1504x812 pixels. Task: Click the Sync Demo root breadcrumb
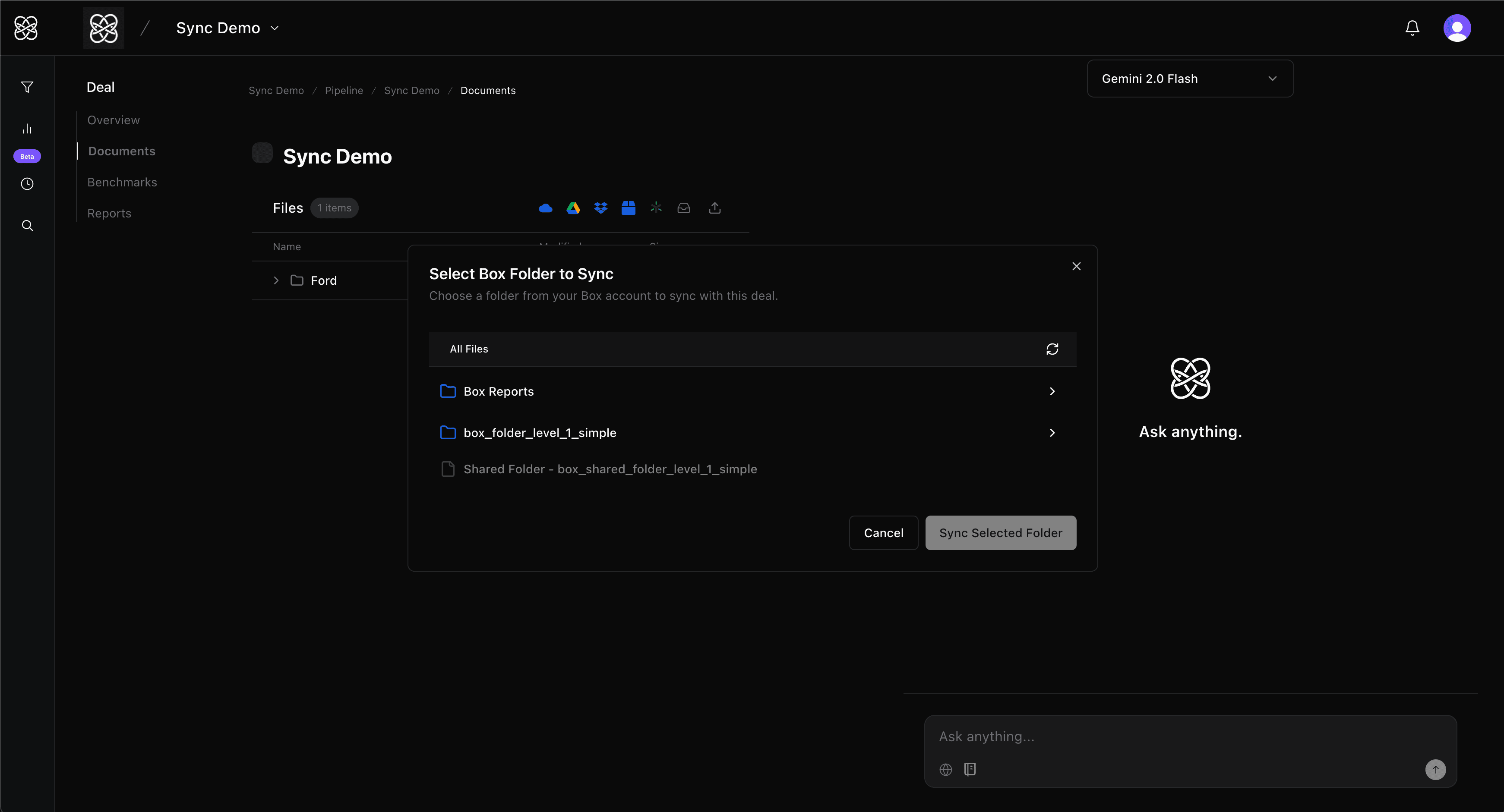[x=276, y=91]
